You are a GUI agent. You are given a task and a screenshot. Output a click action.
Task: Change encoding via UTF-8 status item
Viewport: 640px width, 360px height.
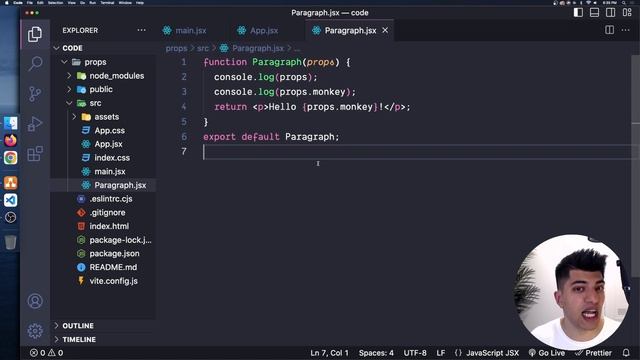tap(415, 353)
